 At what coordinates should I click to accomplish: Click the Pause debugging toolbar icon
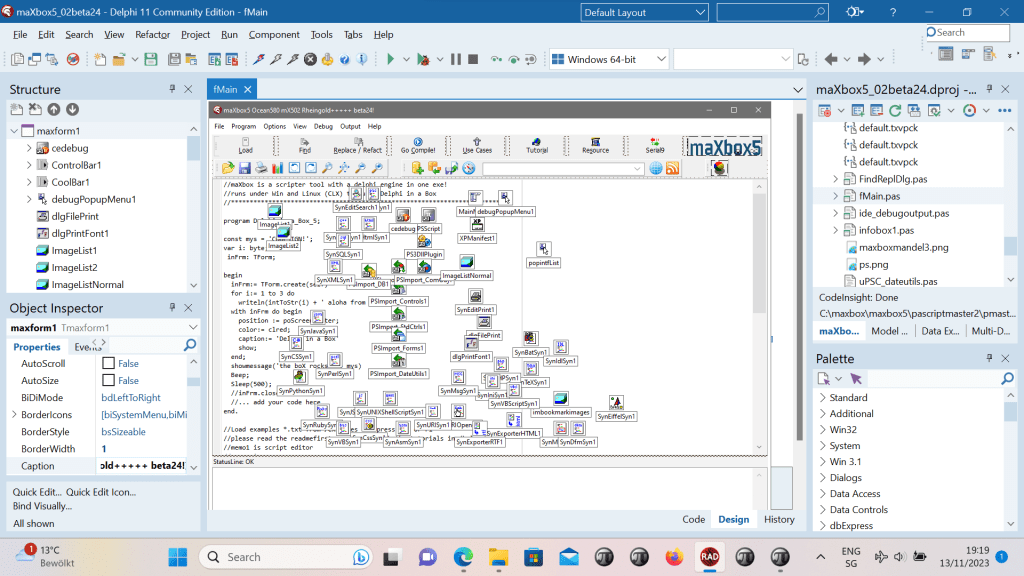coord(456,60)
